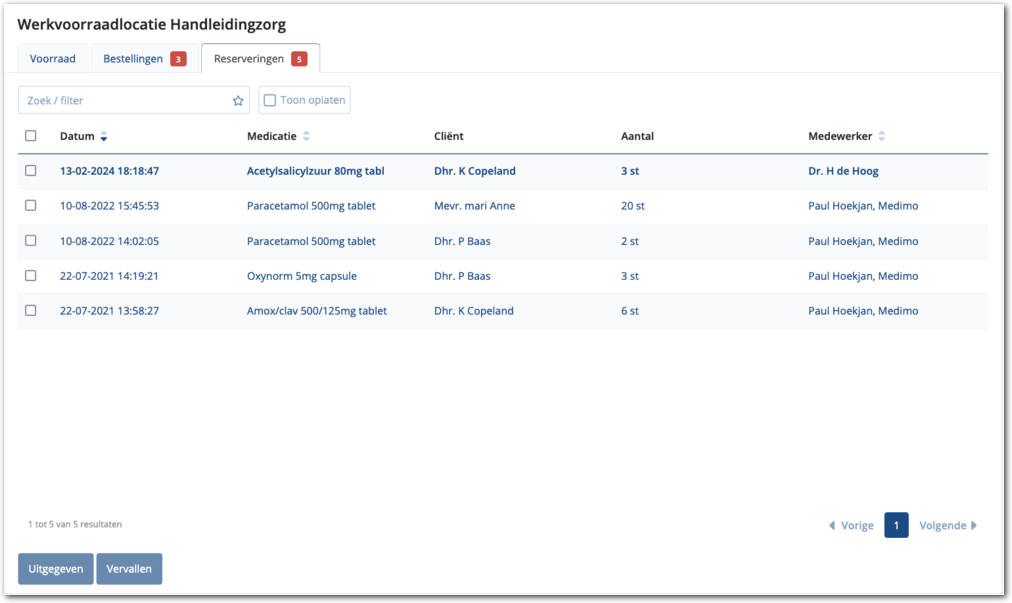Image resolution: width=1012 pixels, height=603 pixels.
Task: Open client Mevr. mari Anne link
Action: tap(474, 206)
